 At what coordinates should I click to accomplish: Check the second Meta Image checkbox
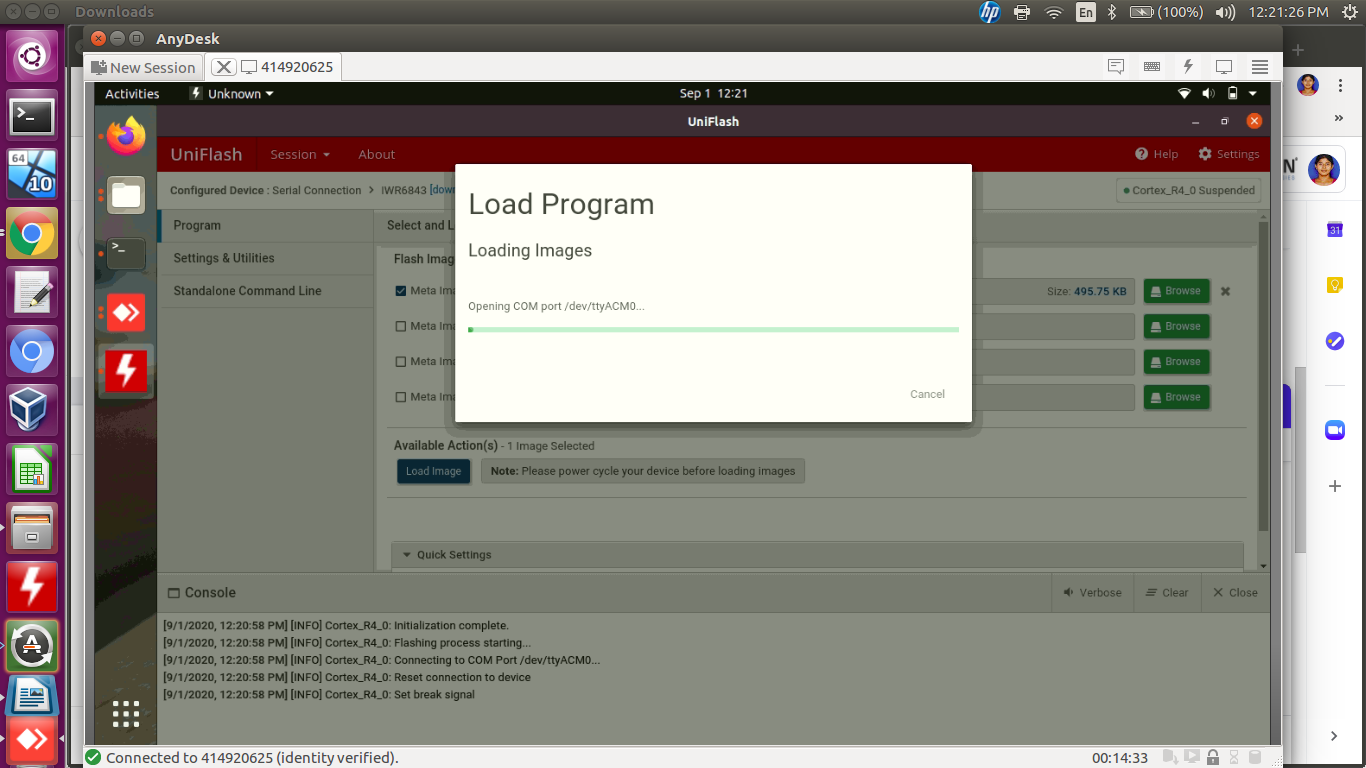(x=401, y=326)
